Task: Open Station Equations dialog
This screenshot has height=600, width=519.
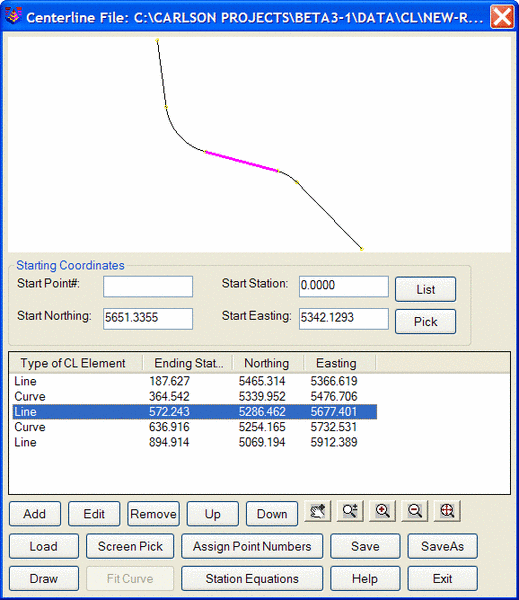Action: coord(252,579)
